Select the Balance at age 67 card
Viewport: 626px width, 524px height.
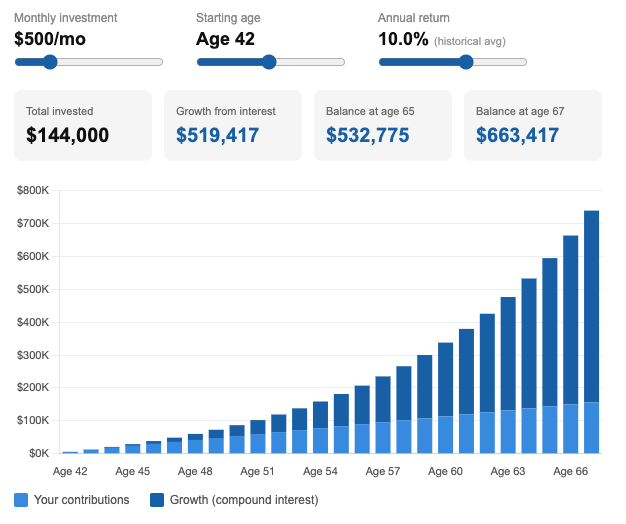click(x=533, y=125)
